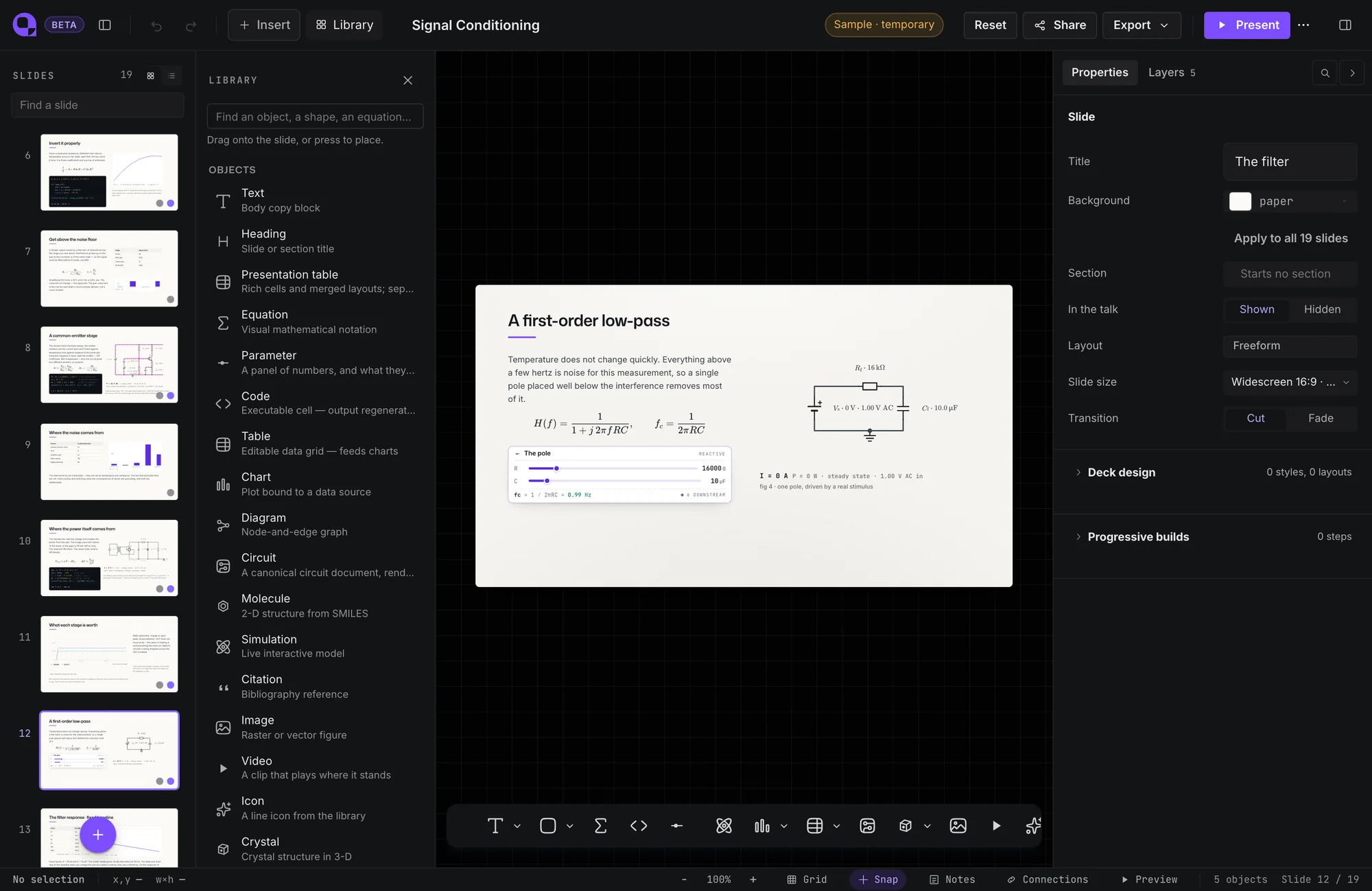The height and width of the screenshot is (891, 1372).
Task: Switch slides to grid view icon
Action: (x=151, y=75)
